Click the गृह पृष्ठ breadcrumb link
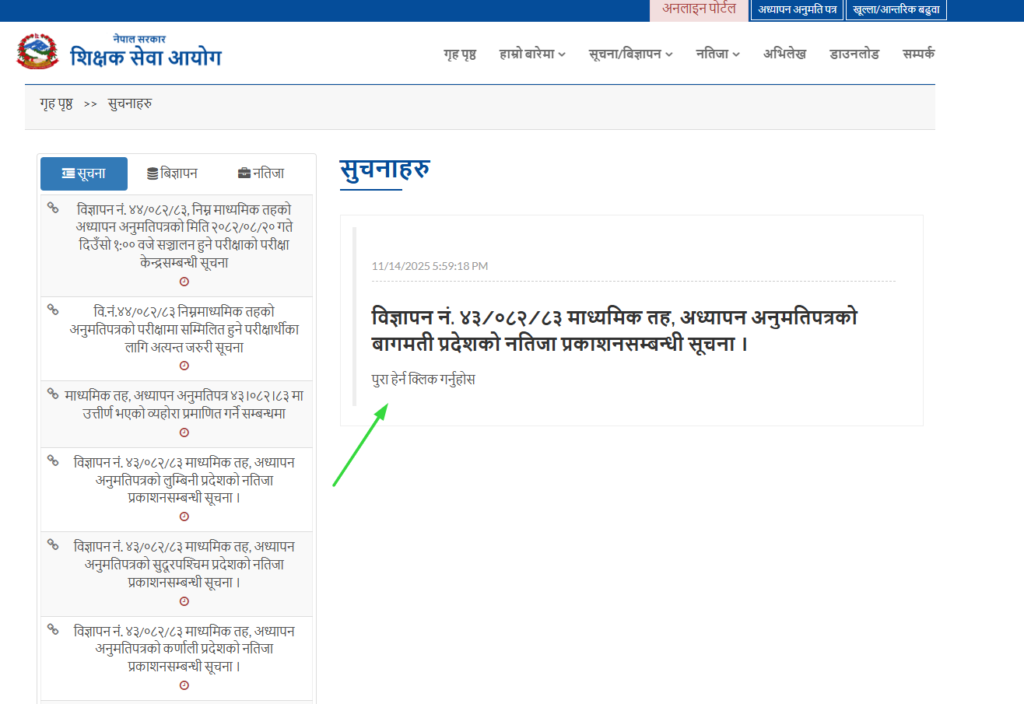Viewport: 1024px width, 704px height. tap(56, 103)
